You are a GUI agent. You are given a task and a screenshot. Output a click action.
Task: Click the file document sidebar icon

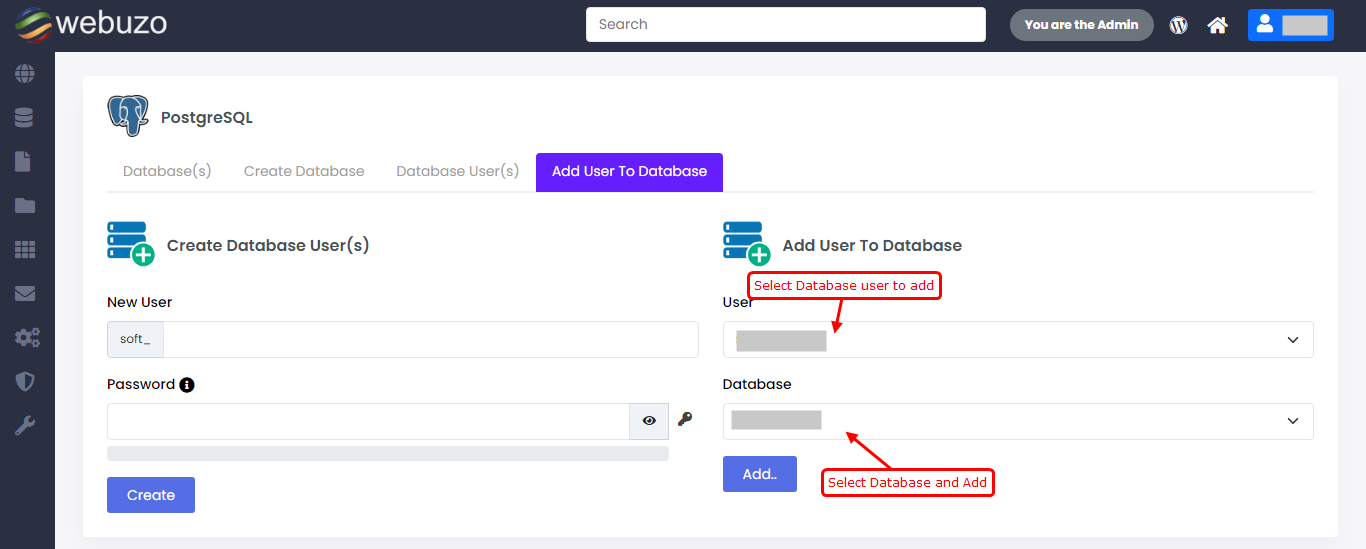pos(25,162)
